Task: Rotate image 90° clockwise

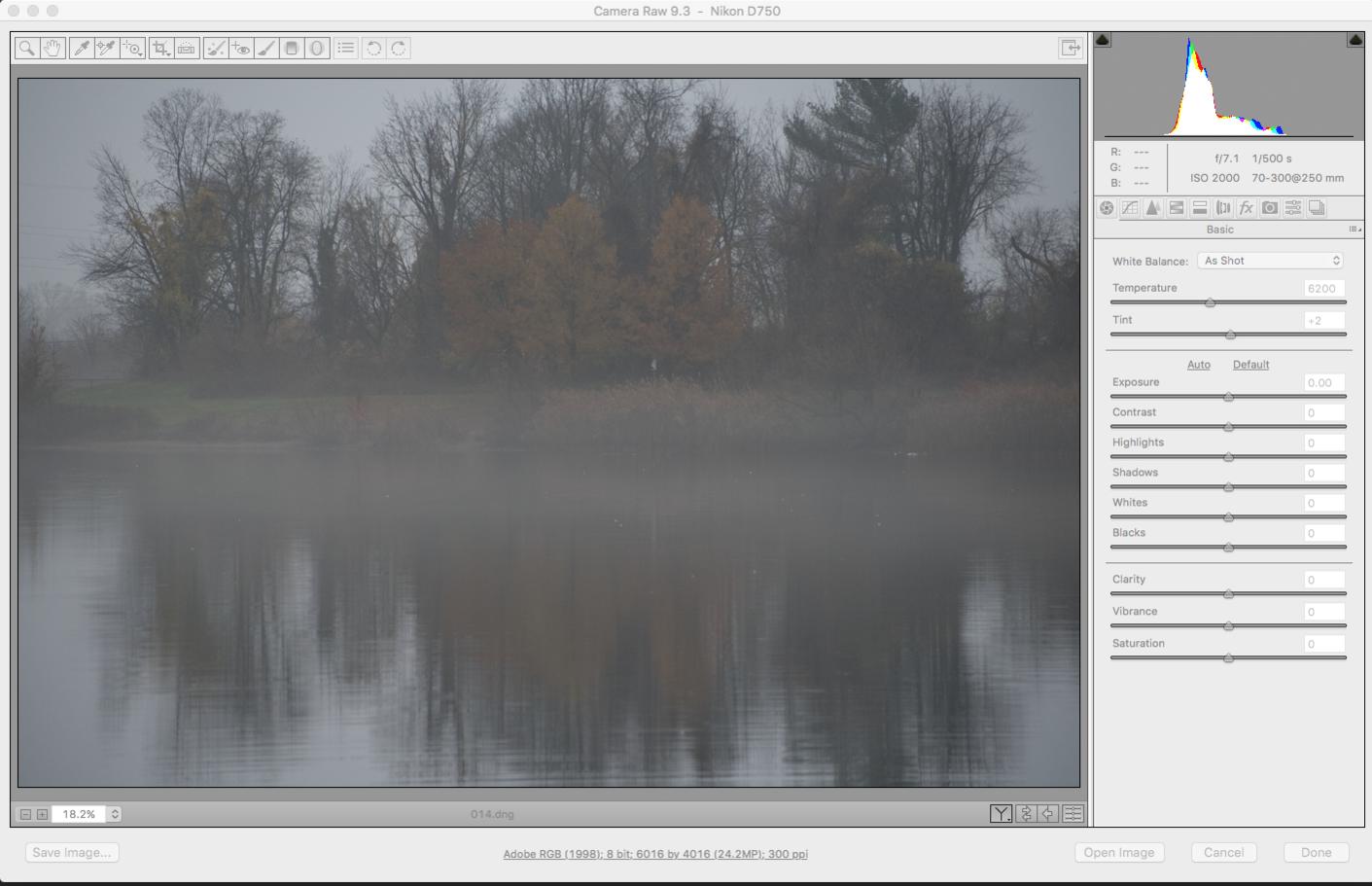Action: click(399, 48)
